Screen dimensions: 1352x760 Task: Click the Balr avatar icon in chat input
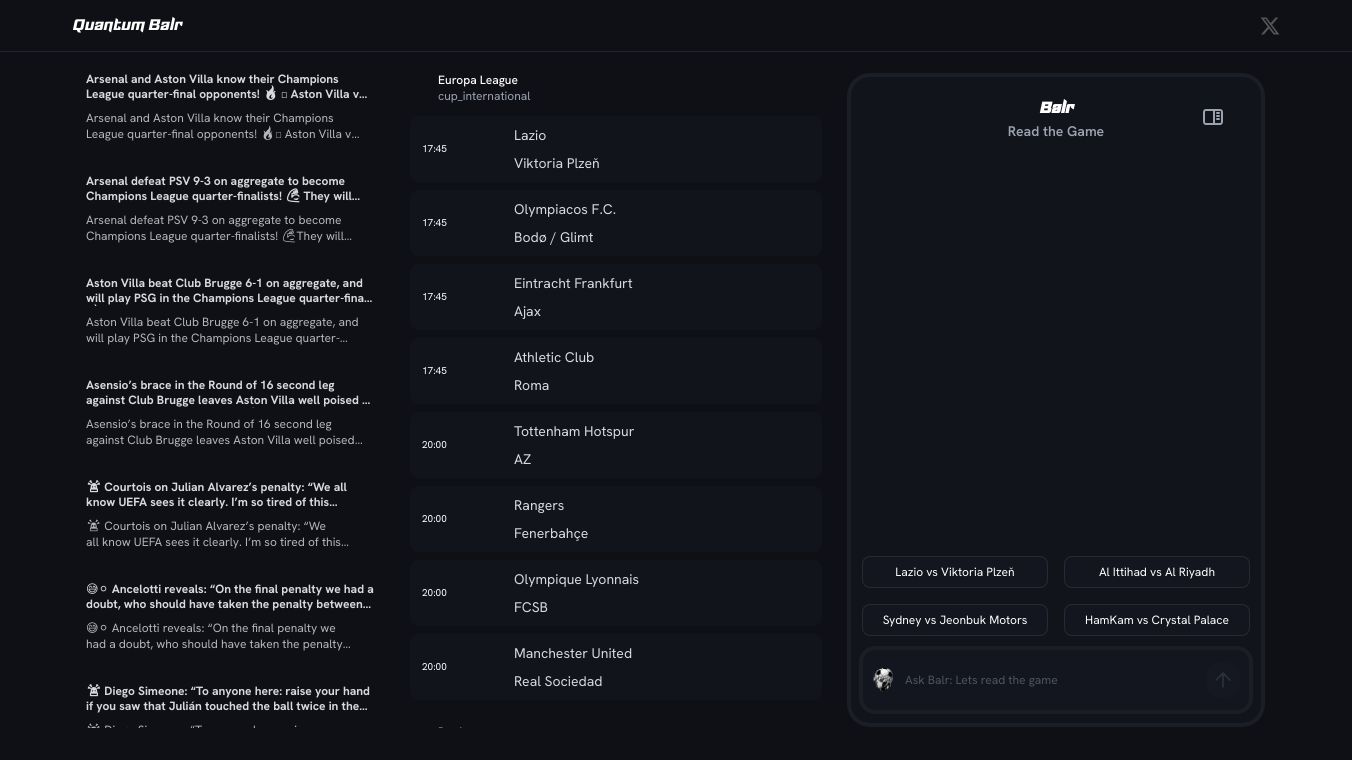coord(883,680)
